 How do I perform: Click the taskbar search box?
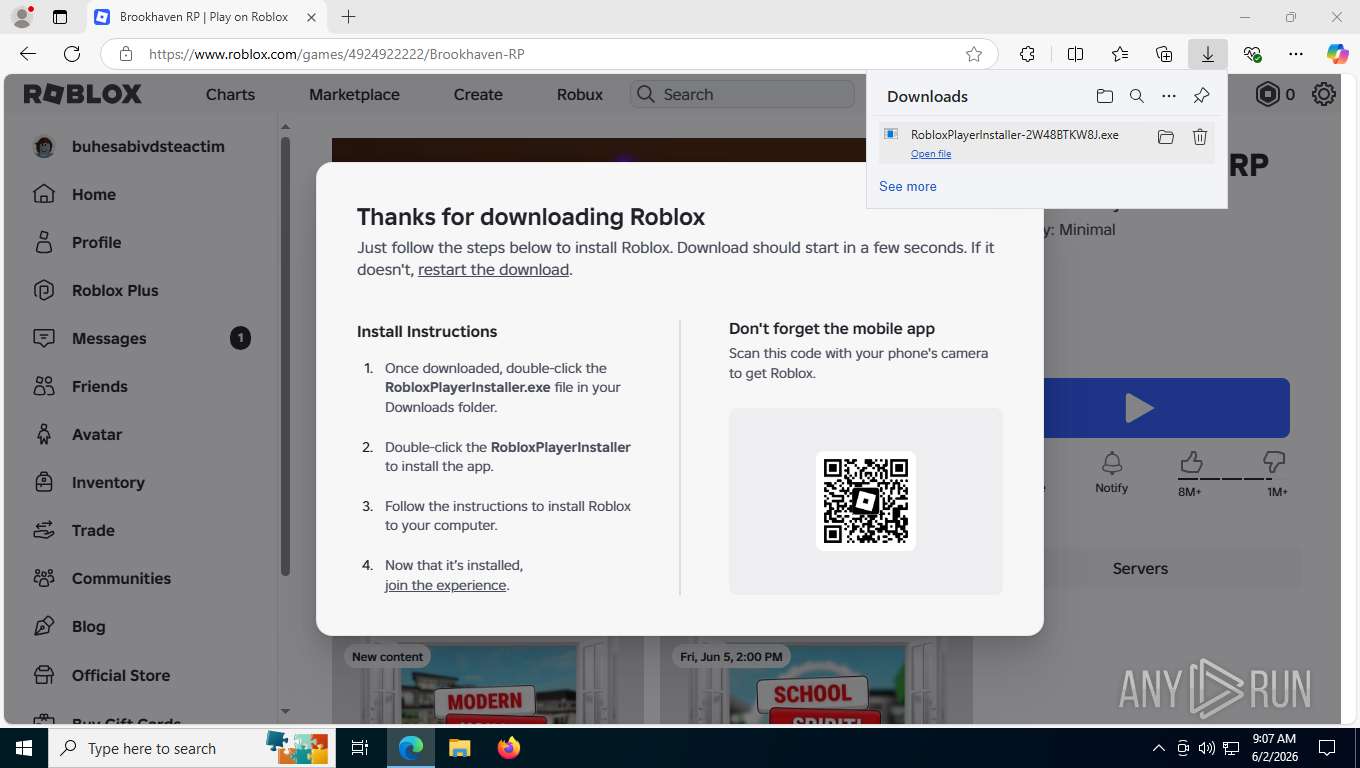190,748
